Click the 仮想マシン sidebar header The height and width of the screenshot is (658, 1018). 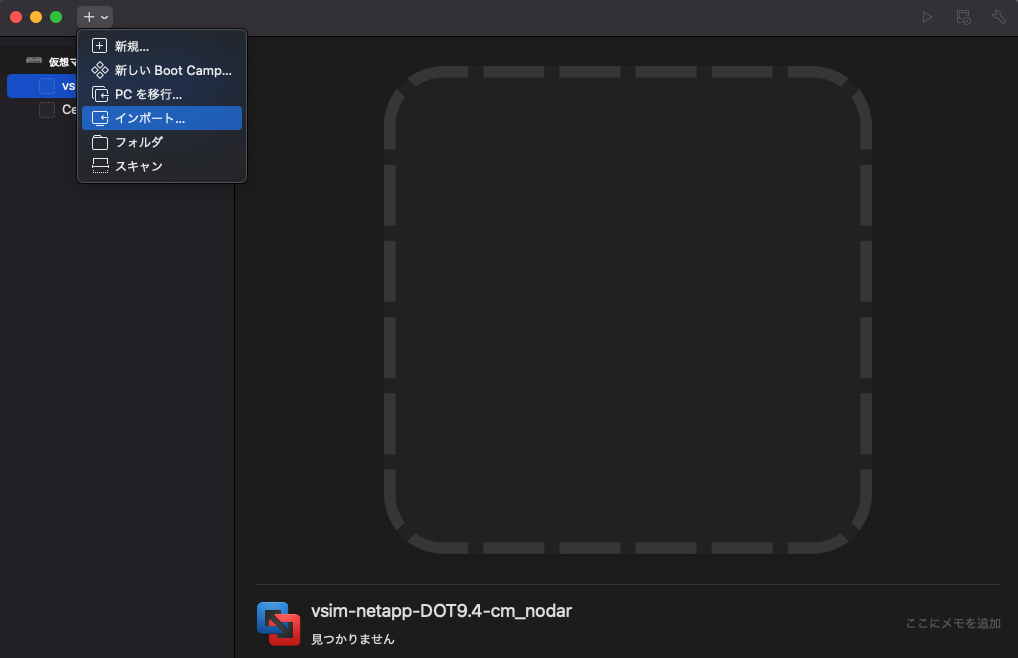[51, 62]
